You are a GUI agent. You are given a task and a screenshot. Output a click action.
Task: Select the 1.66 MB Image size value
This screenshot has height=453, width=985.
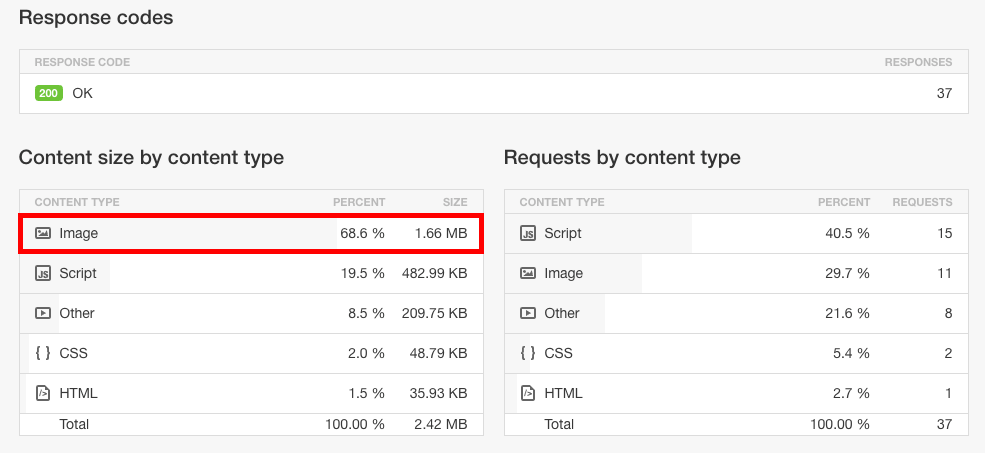point(441,233)
